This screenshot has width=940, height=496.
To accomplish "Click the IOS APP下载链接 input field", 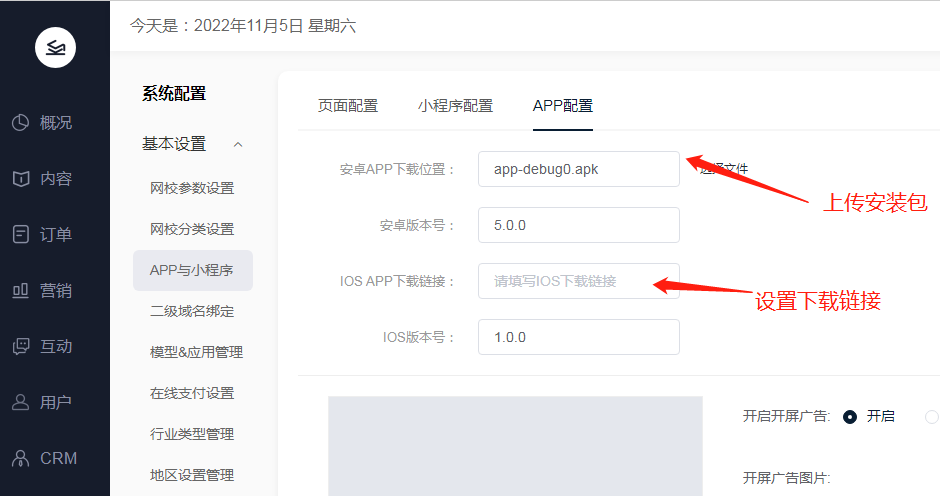I will click(578, 281).
